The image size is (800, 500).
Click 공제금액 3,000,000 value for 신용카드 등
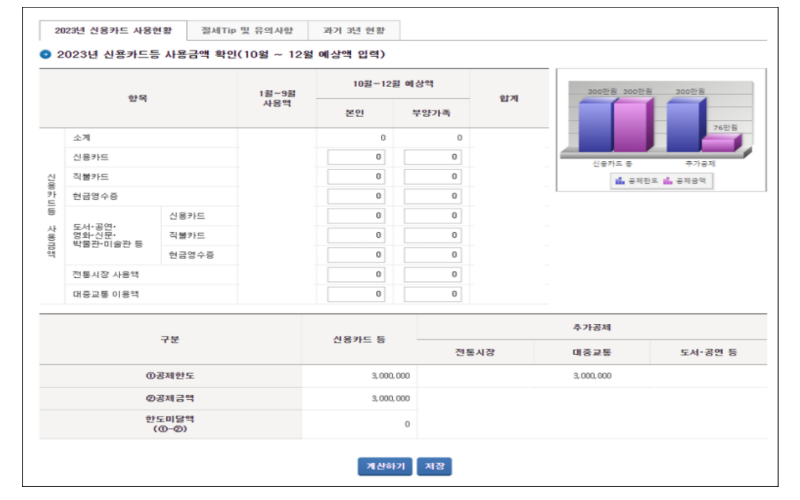click(x=390, y=398)
